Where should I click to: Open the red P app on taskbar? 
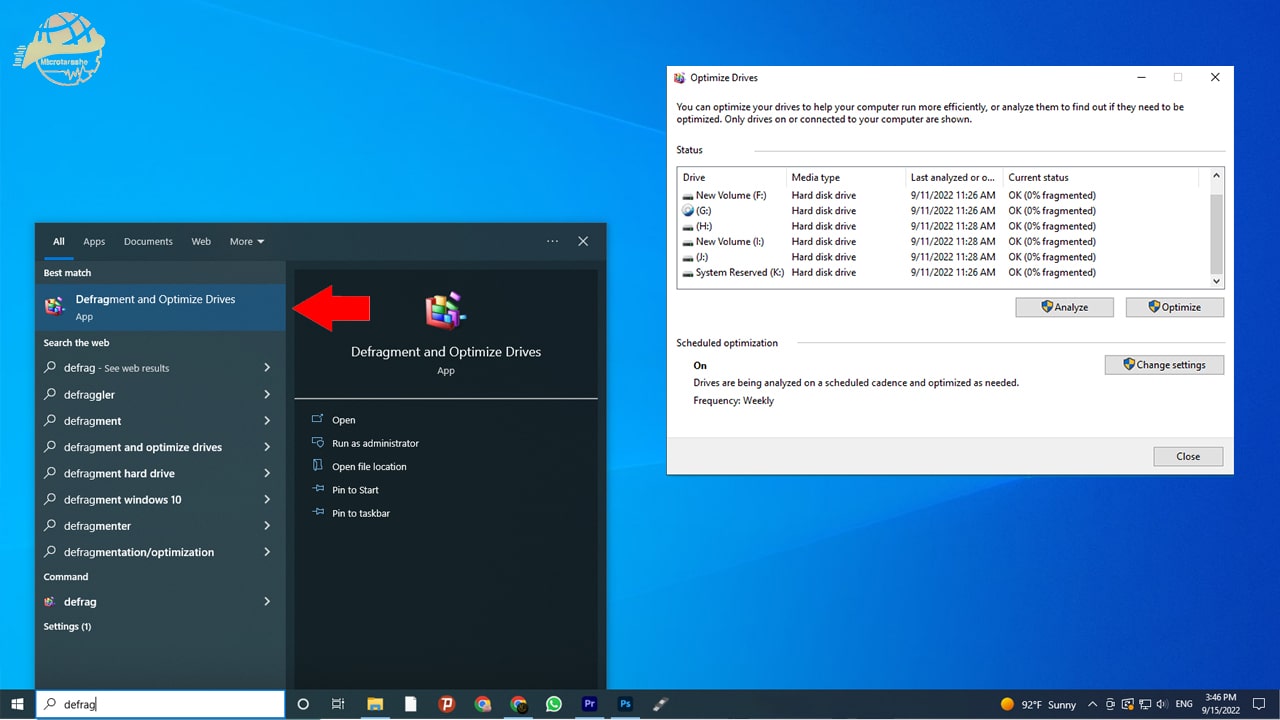(447, 704)
